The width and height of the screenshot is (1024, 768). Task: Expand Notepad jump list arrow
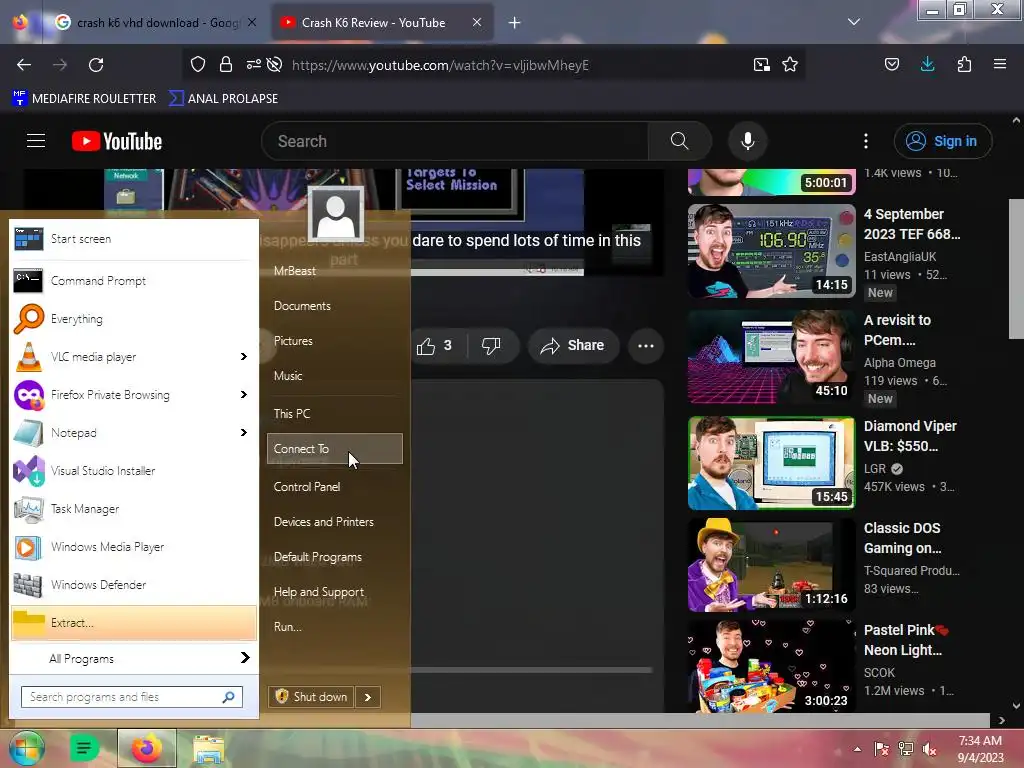pos(244,432)
